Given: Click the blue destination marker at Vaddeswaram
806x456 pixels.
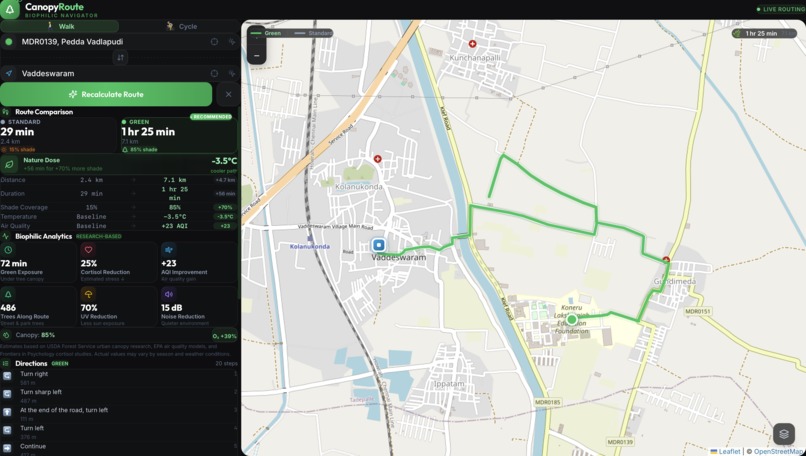Looking at the screenshot, I should [379, 245].
